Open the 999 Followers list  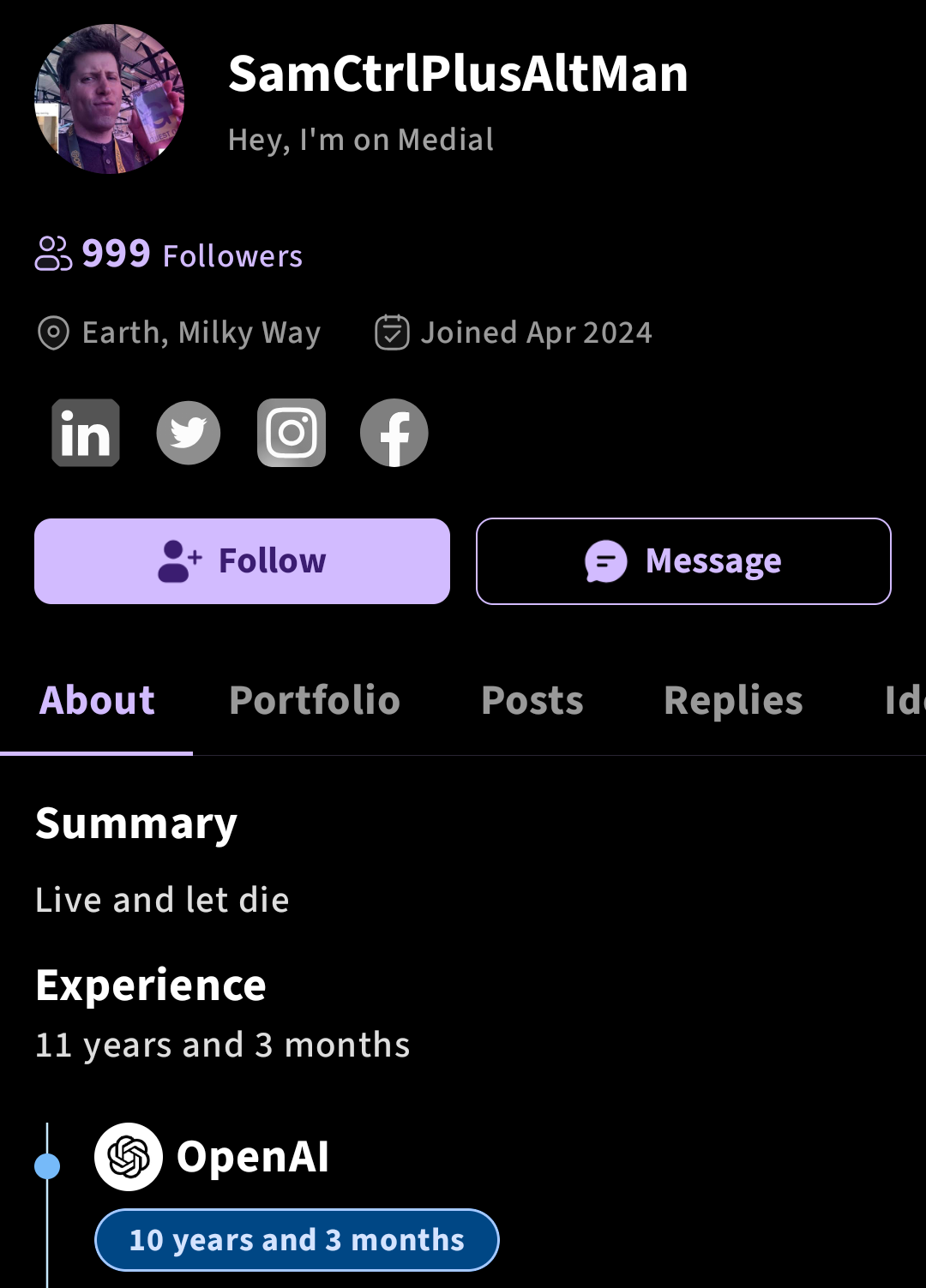click(x=192, y=255)
